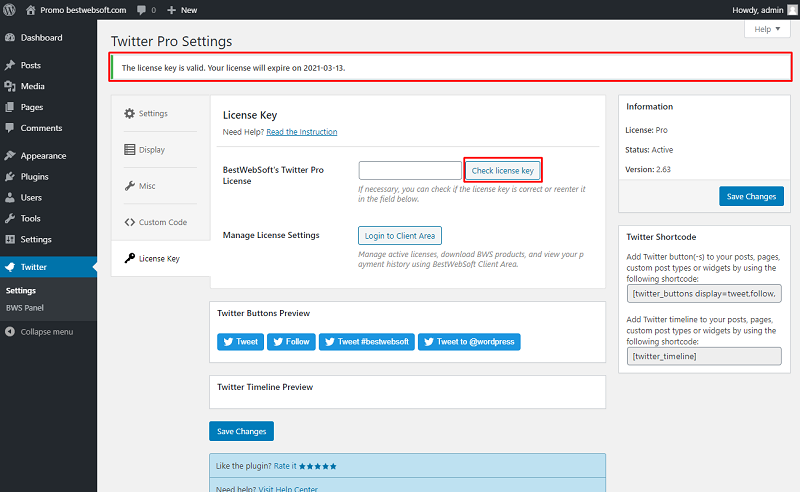This screenshot has width=800, height=492.
Task: Click the WordPress logo icon
Action: (x=9, y=10)
